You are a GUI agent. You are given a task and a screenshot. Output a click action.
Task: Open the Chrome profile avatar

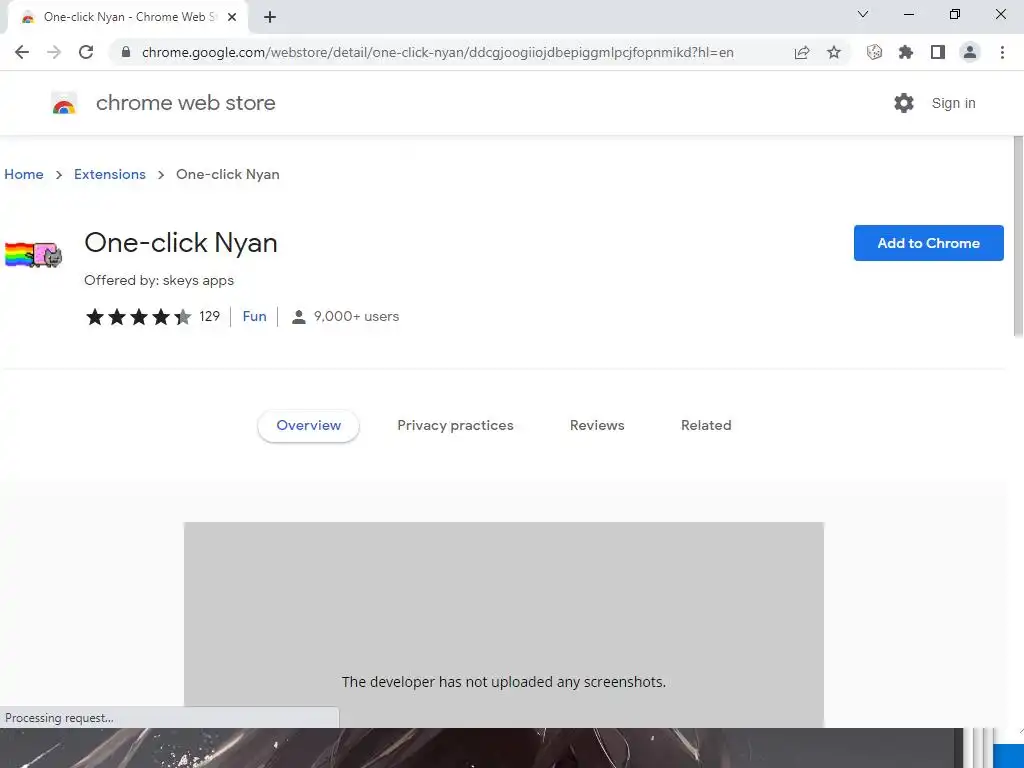(970, 52)
